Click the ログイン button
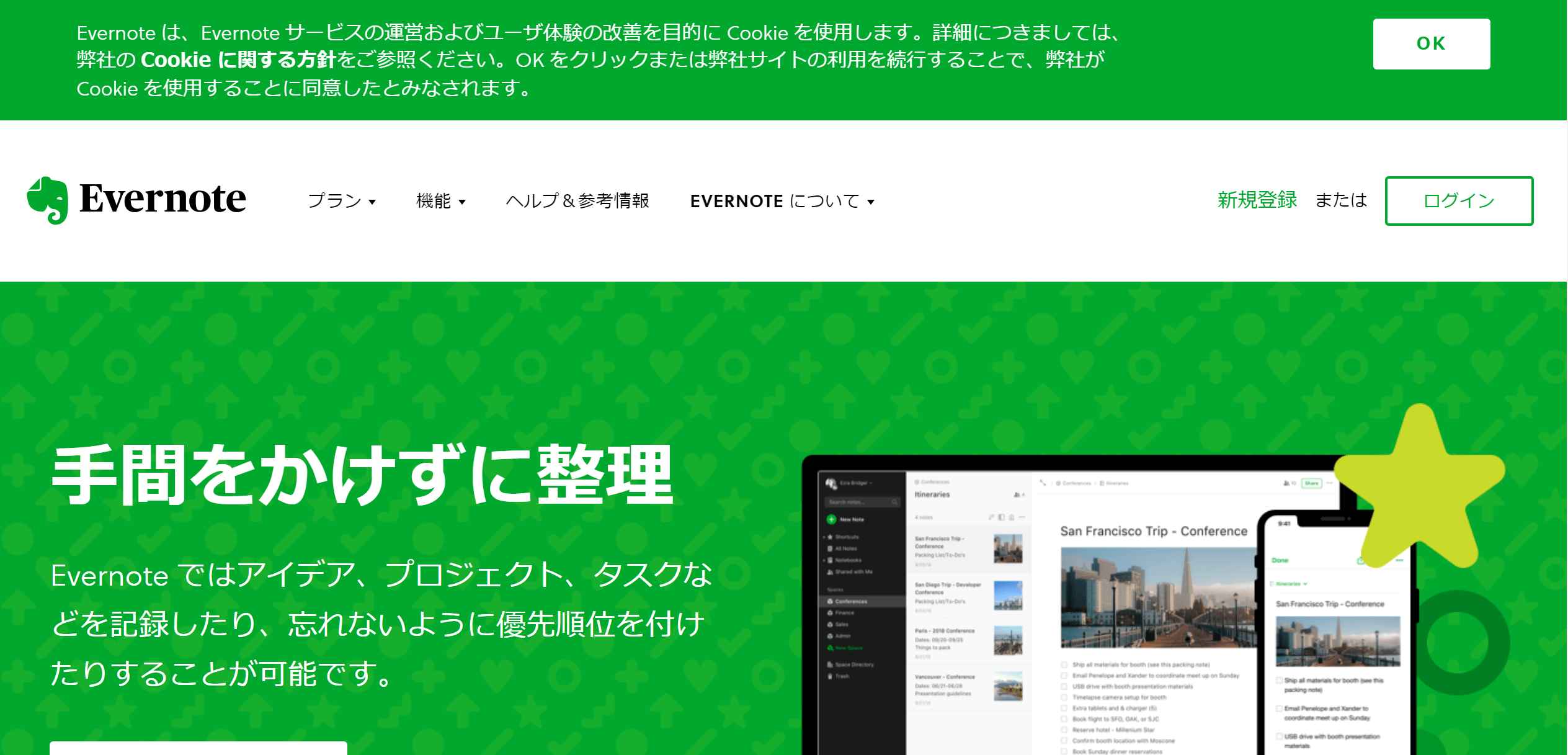This screenshot has height=755, width=1568. coord(1459,201)
